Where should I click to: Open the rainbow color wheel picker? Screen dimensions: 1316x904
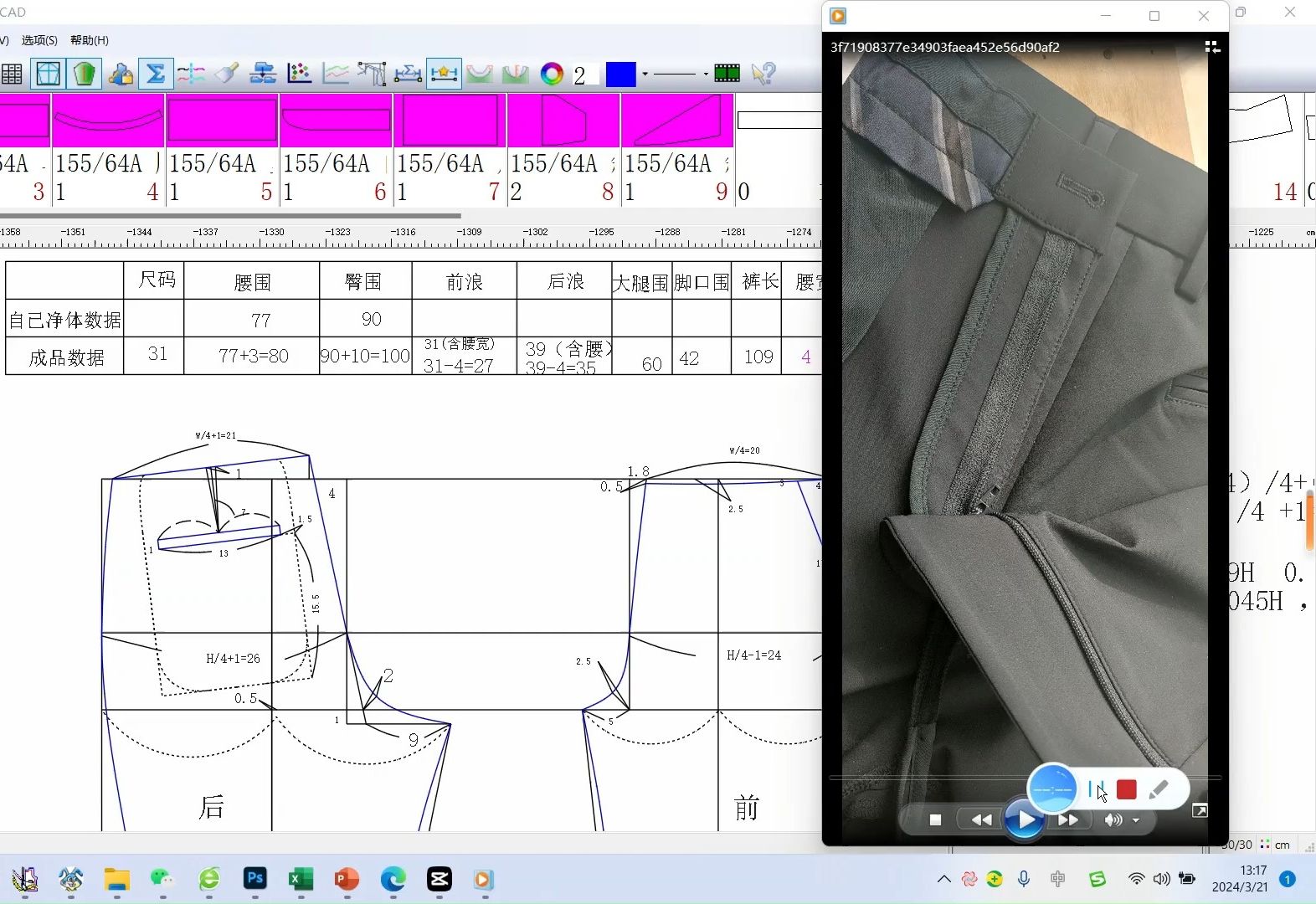[552, 74]
